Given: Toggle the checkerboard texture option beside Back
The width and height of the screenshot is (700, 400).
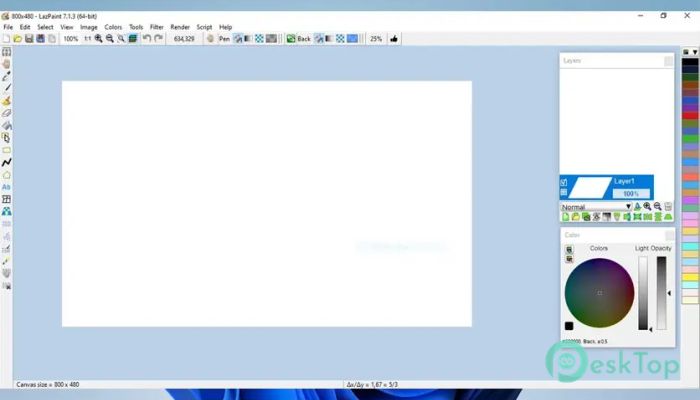Looking at the screenshot, I should (x=340, y=39).
